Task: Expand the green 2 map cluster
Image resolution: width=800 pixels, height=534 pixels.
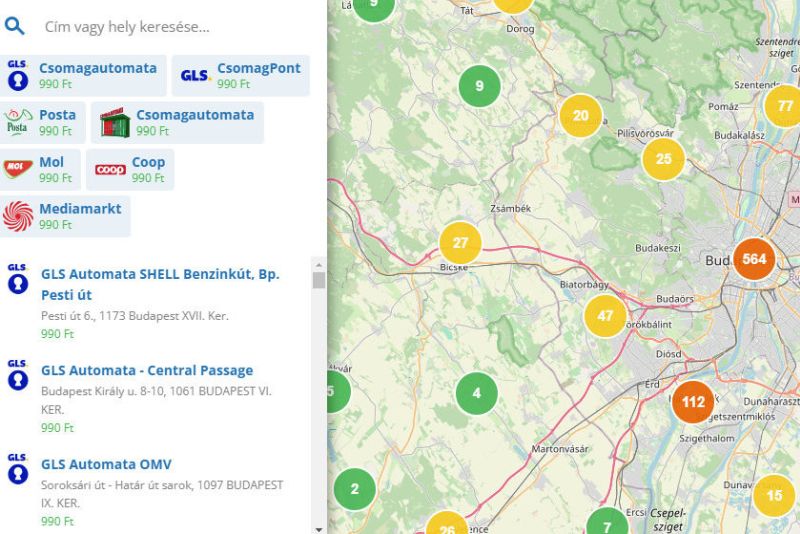Action: click(355, 489)
